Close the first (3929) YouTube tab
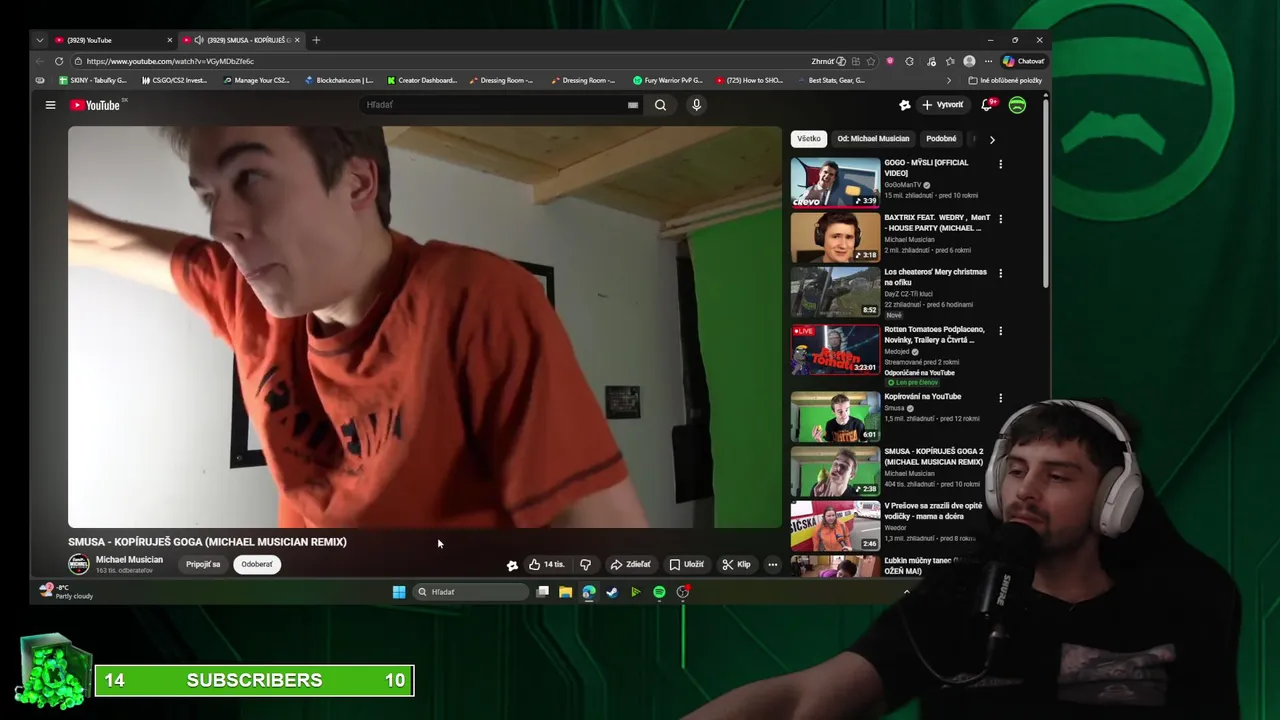The height and width of the screenshot is (720, 1280). coord(169,40)
